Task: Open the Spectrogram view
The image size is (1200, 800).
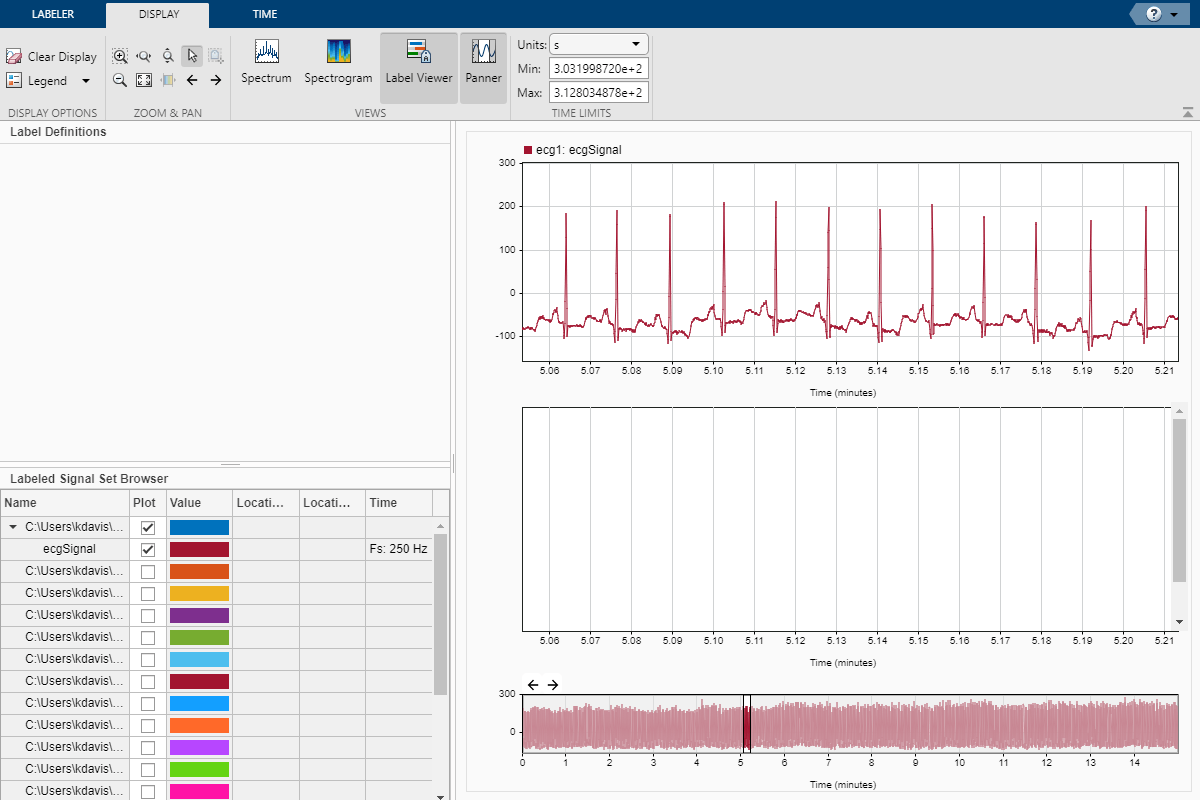Action: tap(338, 62)
